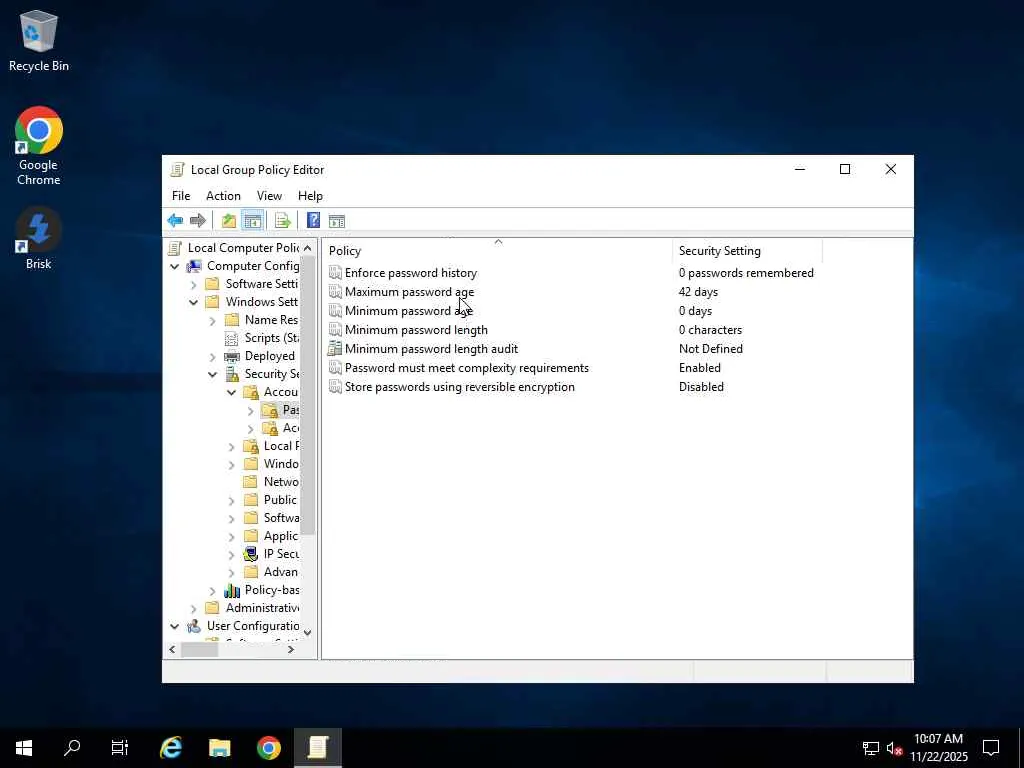The width and height of the screenshot is (1024, 768).
Task: Select the Google Chrome desktop shortcut
Action: point(39,146)
